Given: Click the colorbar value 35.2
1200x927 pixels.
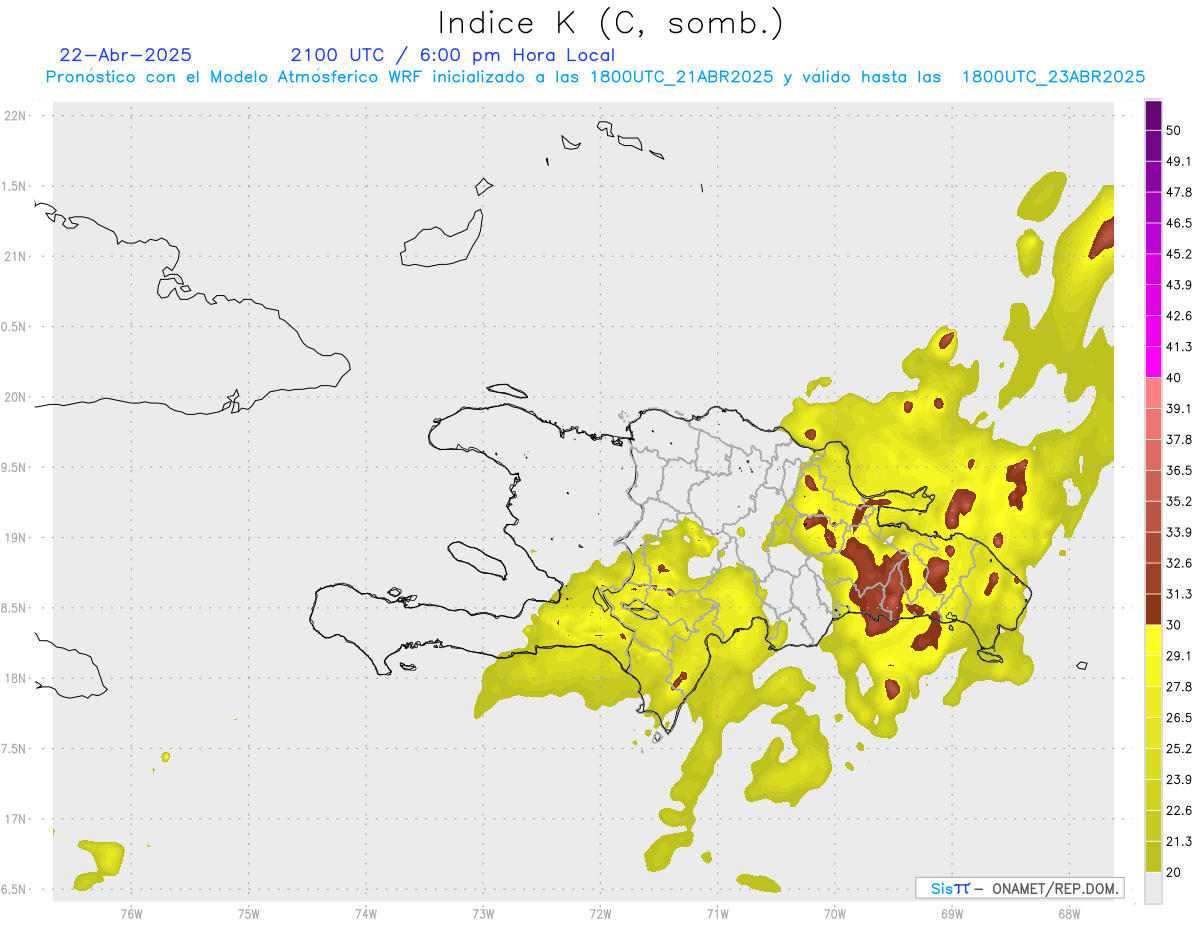Looking at the screenshot, I should click(x=1179, y=501).
